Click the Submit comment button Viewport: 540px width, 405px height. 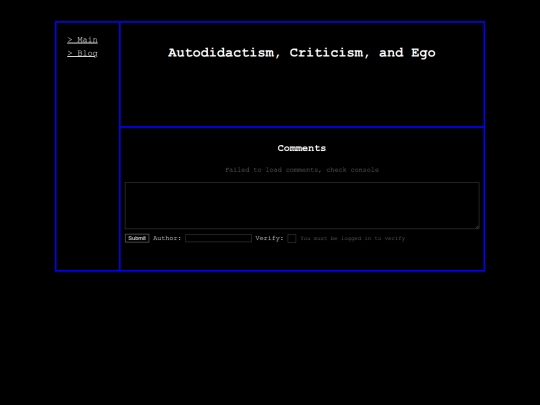point(137,238)
